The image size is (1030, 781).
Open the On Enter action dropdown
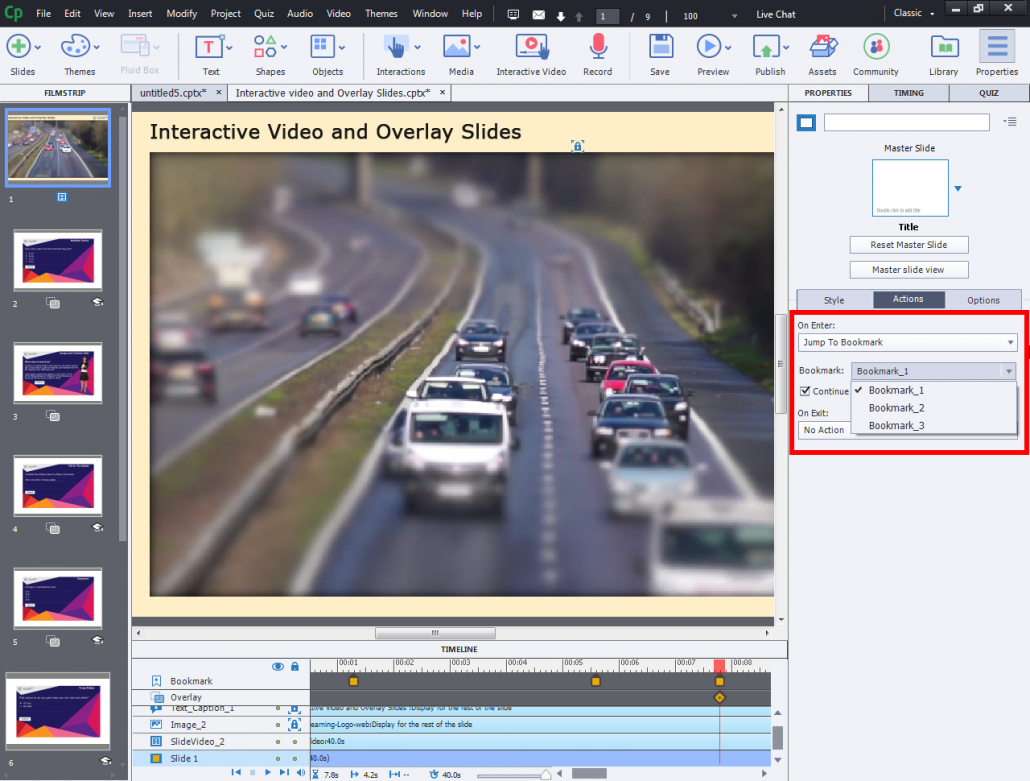[906, 342]
